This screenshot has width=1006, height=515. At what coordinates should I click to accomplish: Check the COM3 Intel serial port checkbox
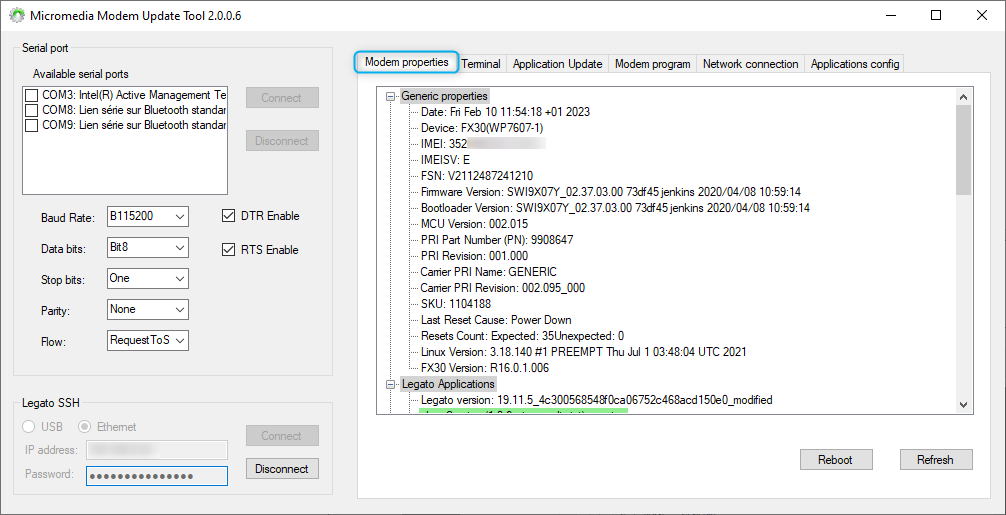coord(32,96)
